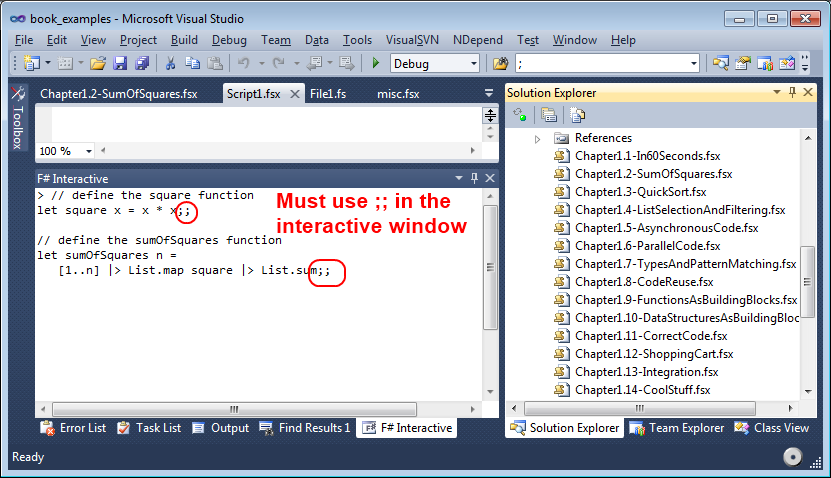Open the toolbar options overflow arrow

(805, 64)
